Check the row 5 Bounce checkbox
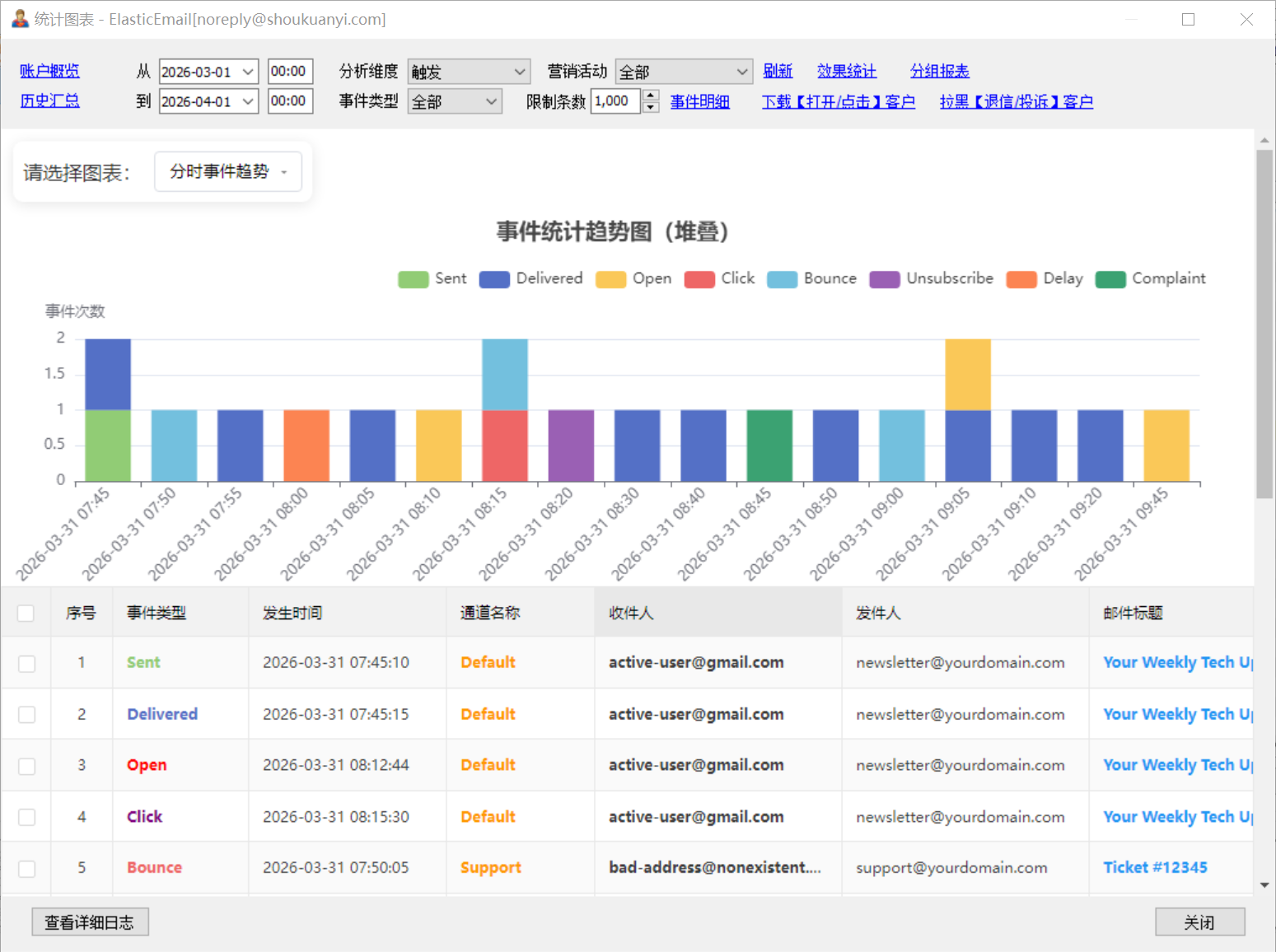 tap(26, 868)
